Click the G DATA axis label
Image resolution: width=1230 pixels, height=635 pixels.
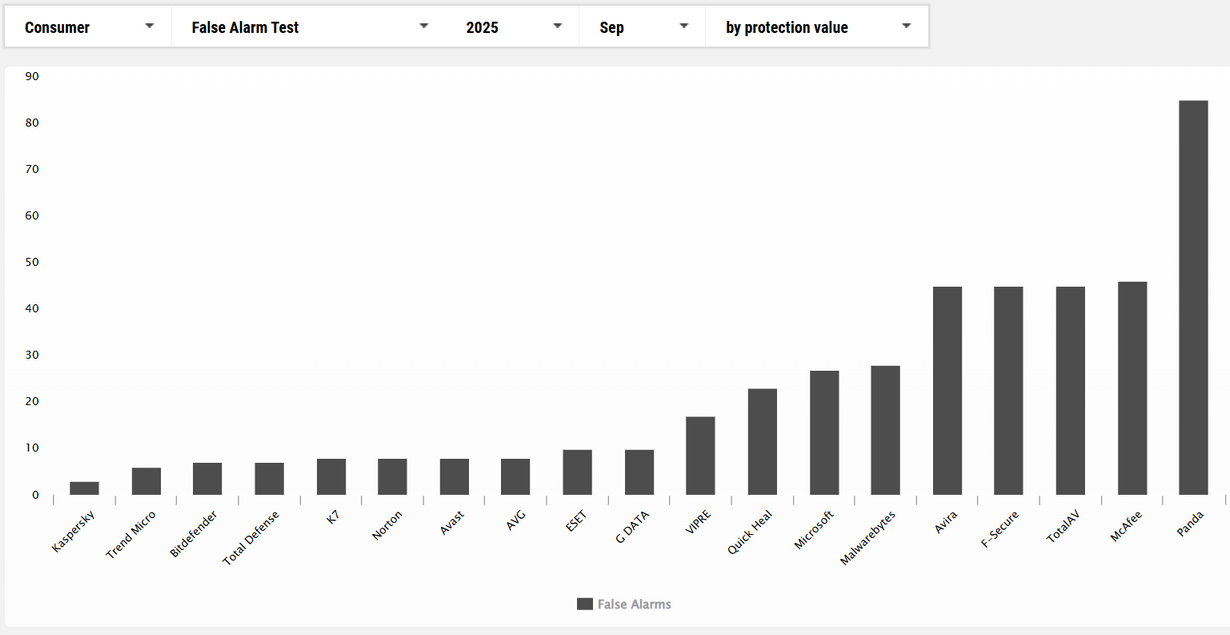[x=633, y=526]
